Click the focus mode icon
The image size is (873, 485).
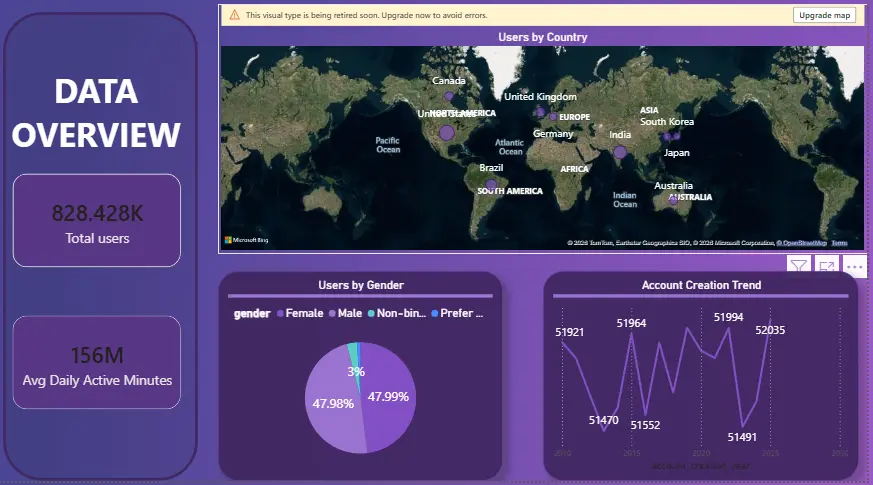pos(826,266)
